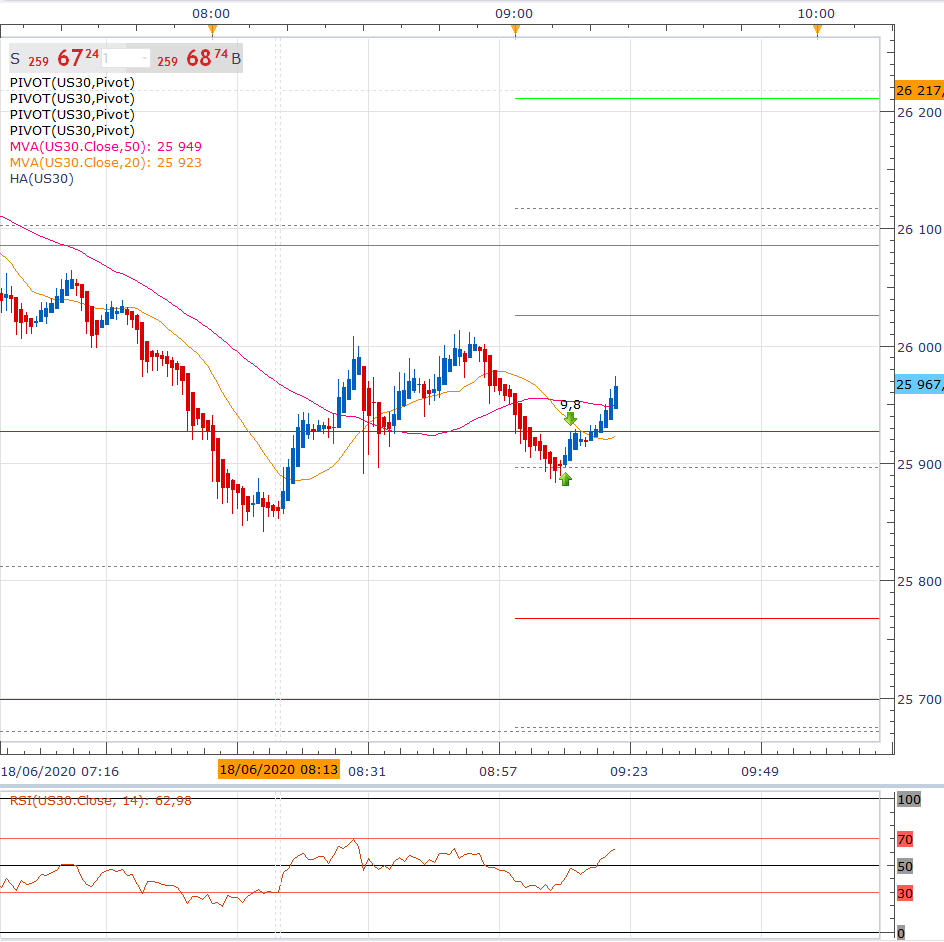Click the RSI 100 scale label
Viewport: 944px width, 942px height.
[909, 799]
